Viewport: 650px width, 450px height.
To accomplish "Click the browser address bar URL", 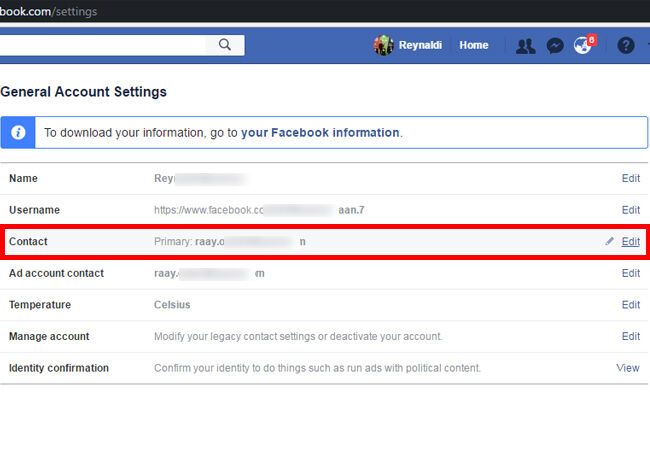I will pyautogui.click(x=49, y=11).
